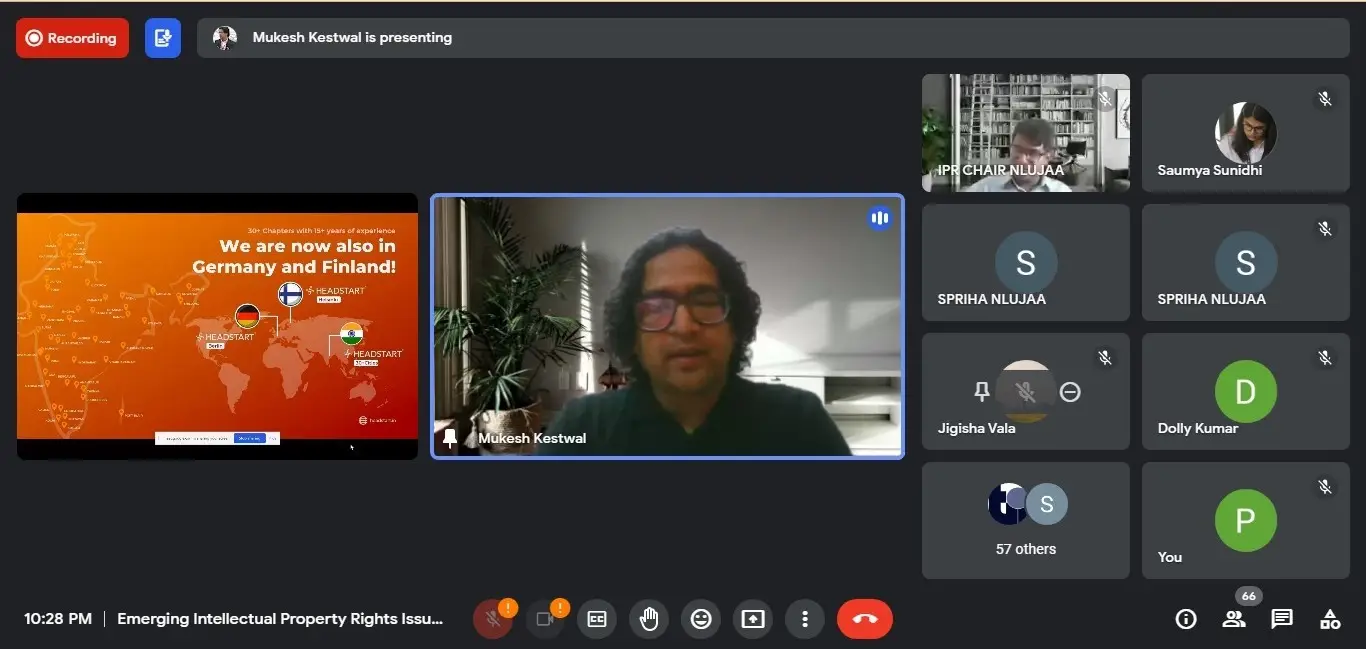Open the meeting notes icon beside Recording

(163, 38)
